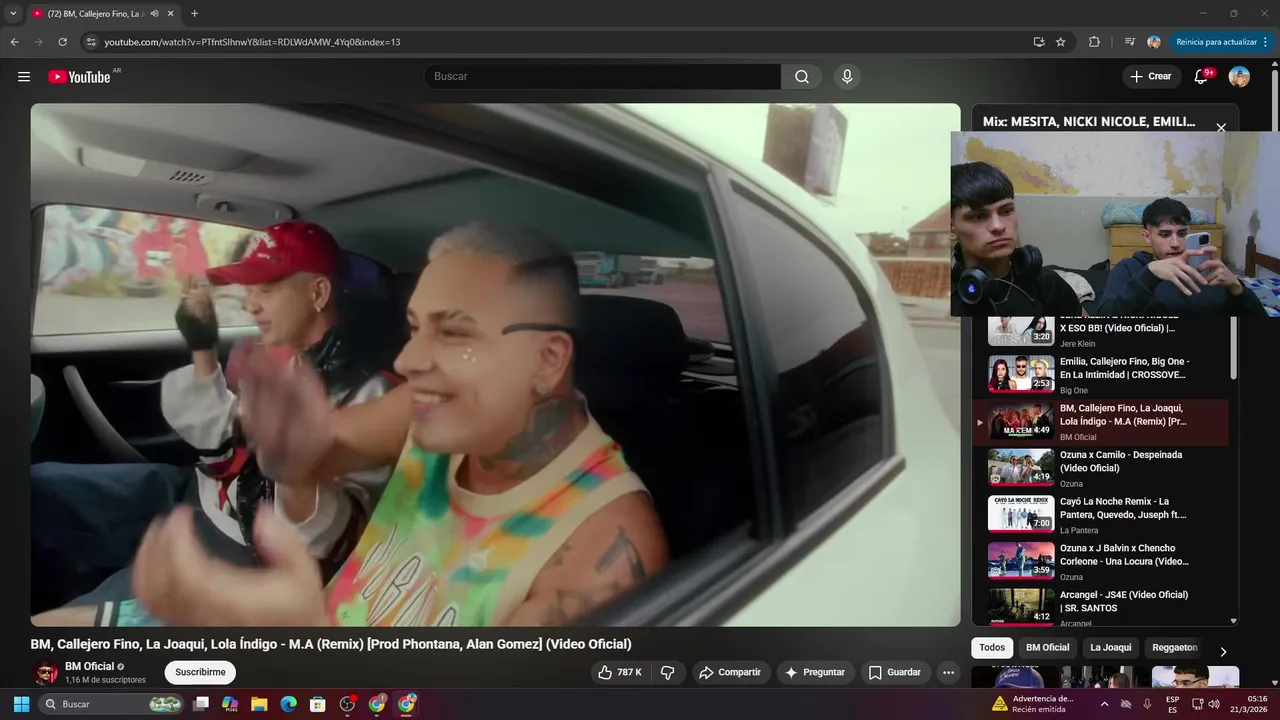This screenshot has height=720, width=1280.
Task: Open volume control in system tray
Action: (x=1214, y=704)
